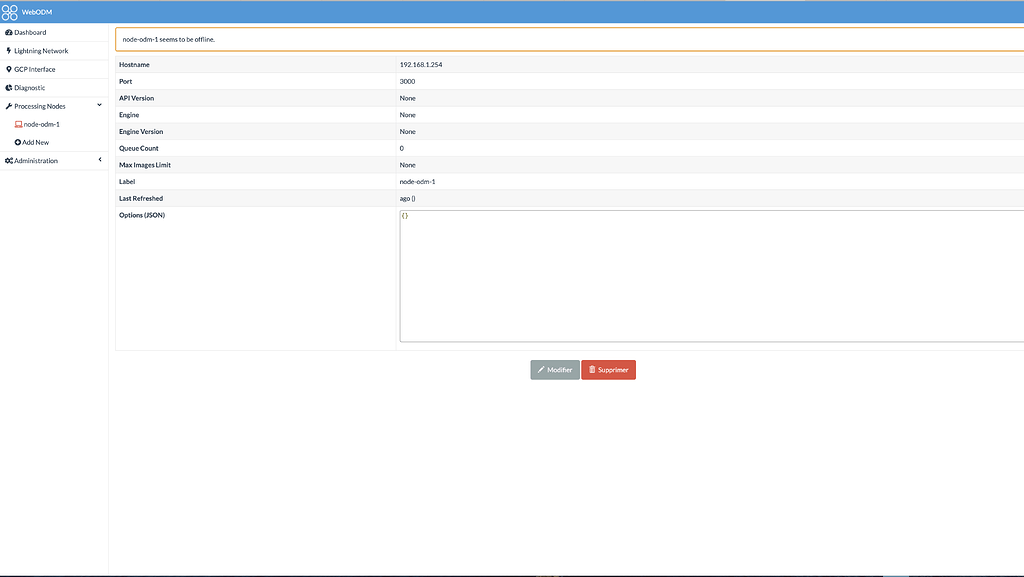Open the Dashboard menu entry

coord(30,31)
